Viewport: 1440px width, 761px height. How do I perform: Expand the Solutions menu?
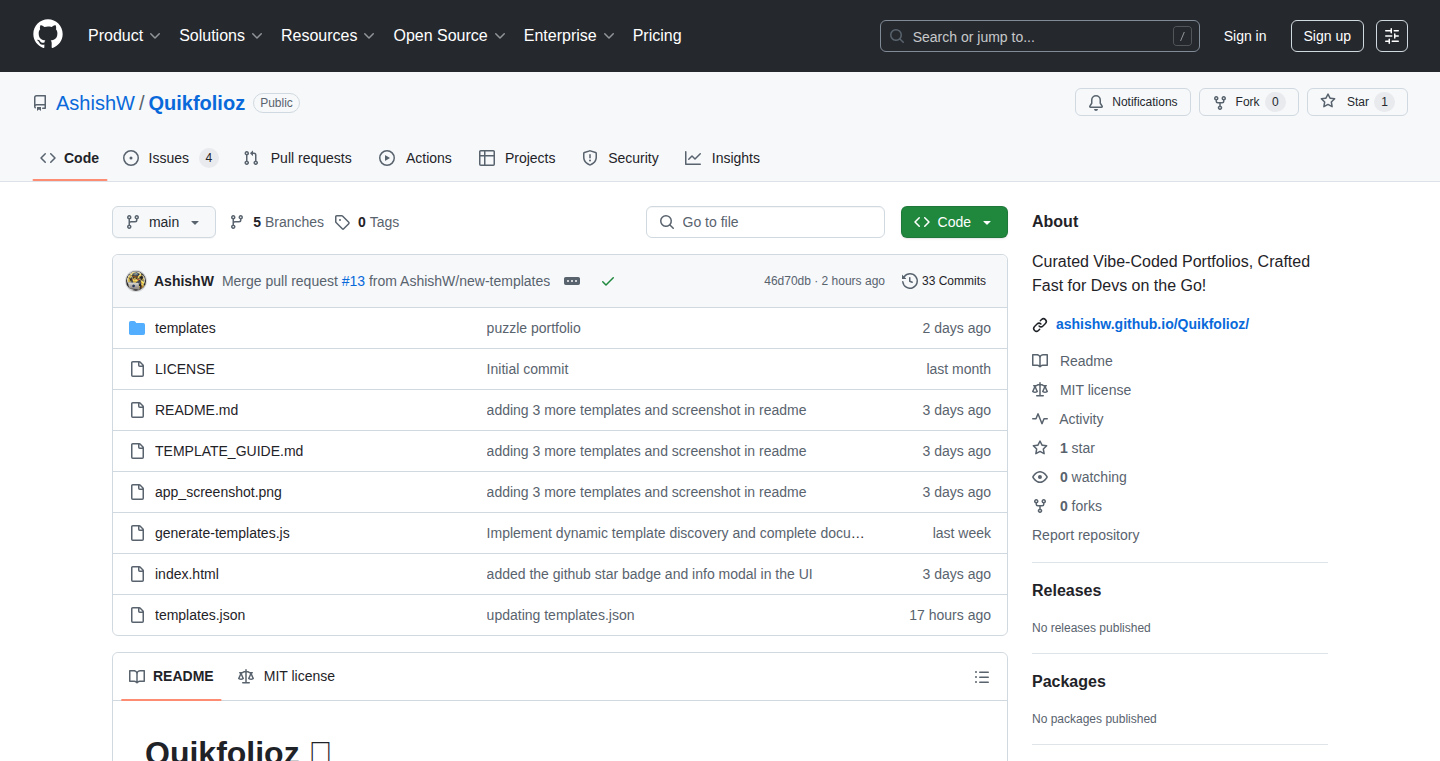click(221, 35)
